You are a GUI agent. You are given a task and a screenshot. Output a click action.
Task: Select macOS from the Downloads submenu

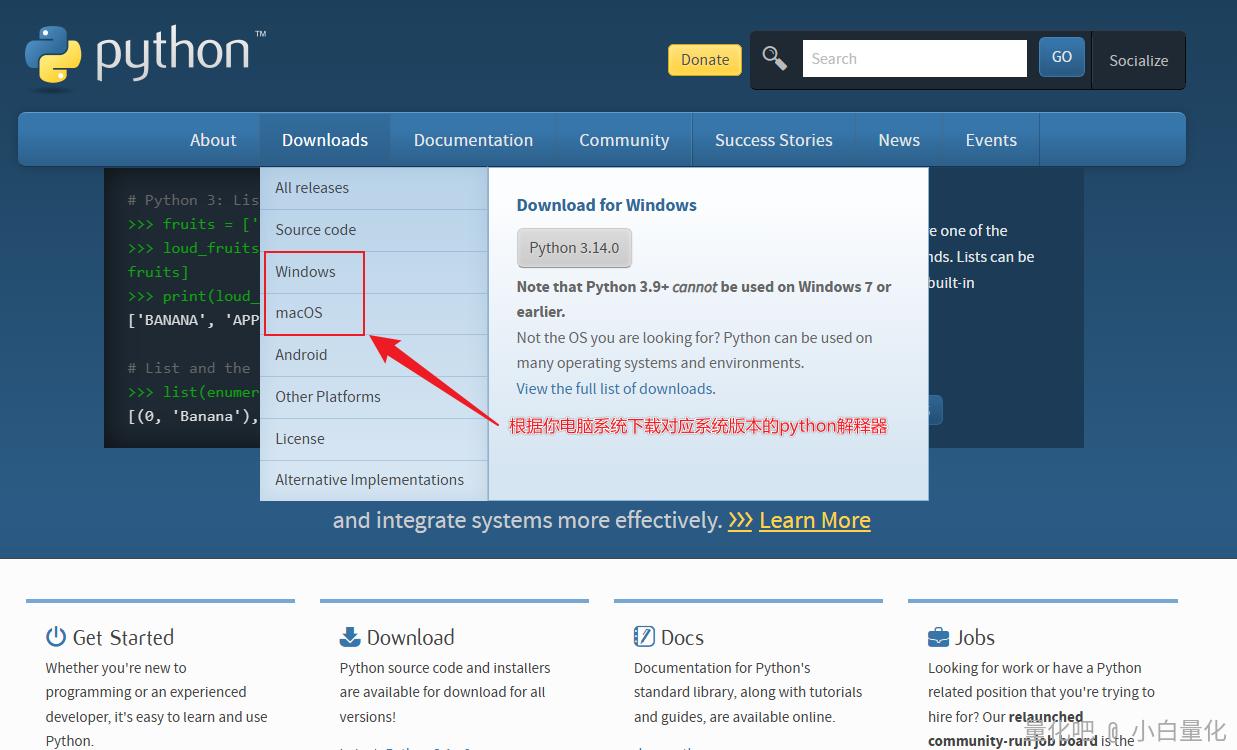299,313
